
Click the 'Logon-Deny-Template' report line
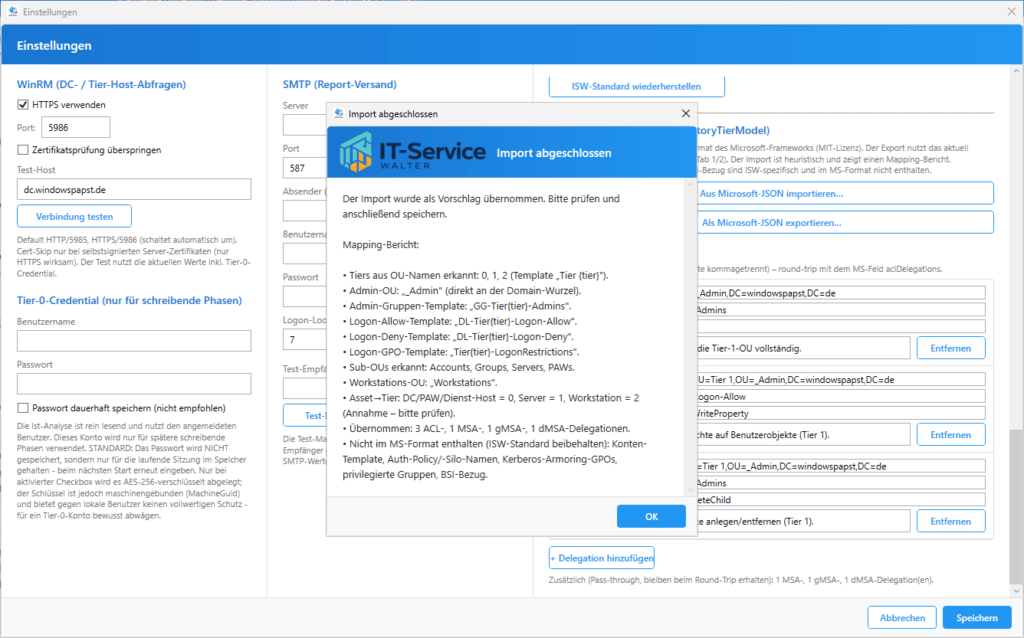(458, 336)
